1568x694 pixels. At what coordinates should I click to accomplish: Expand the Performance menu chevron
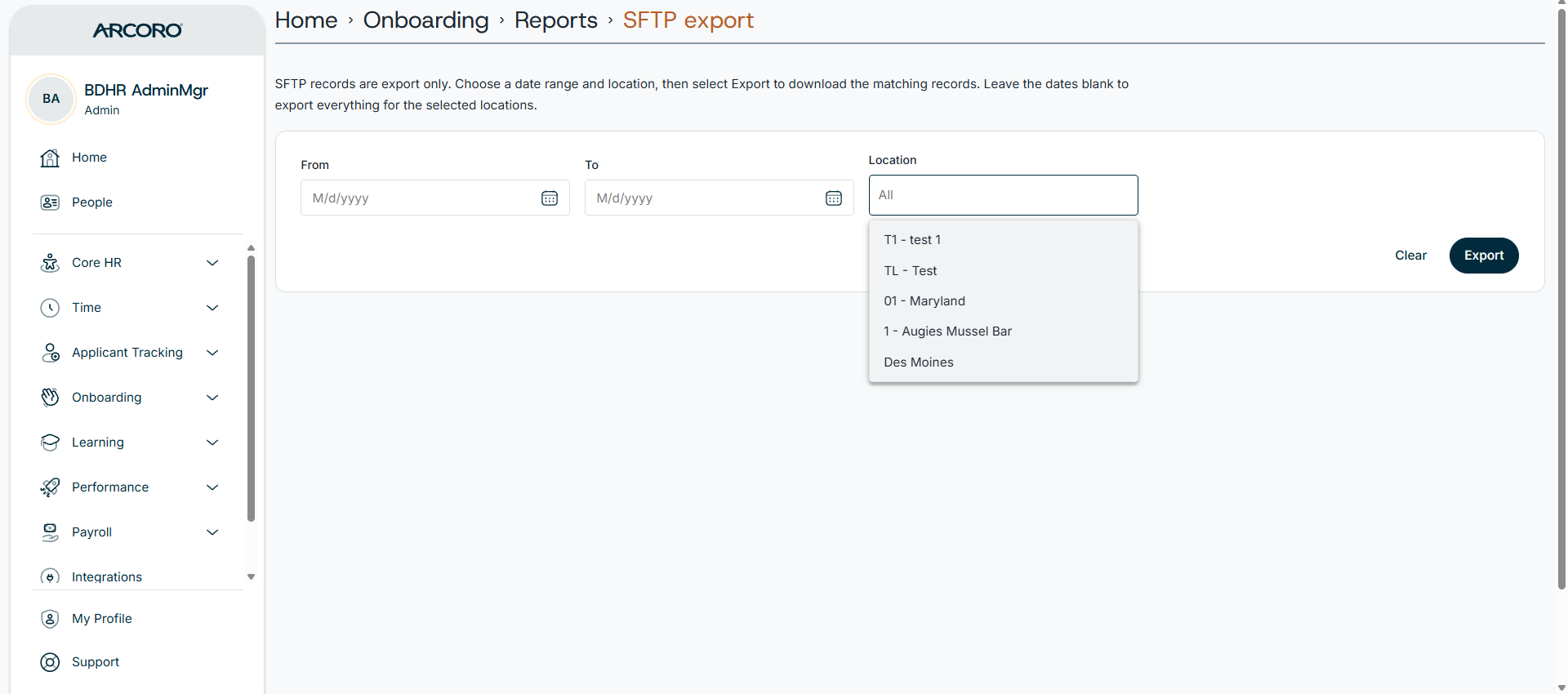(x=212, y=487)
